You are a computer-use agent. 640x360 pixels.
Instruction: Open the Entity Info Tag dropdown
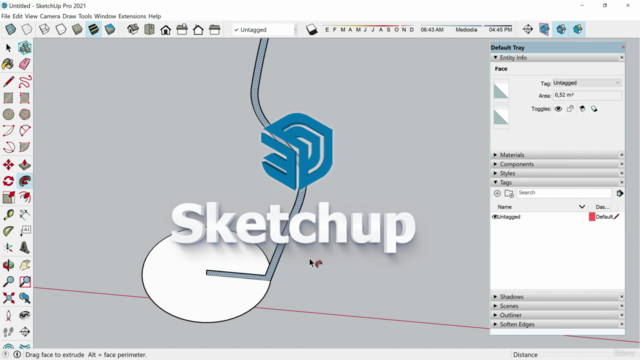(587, 83)
